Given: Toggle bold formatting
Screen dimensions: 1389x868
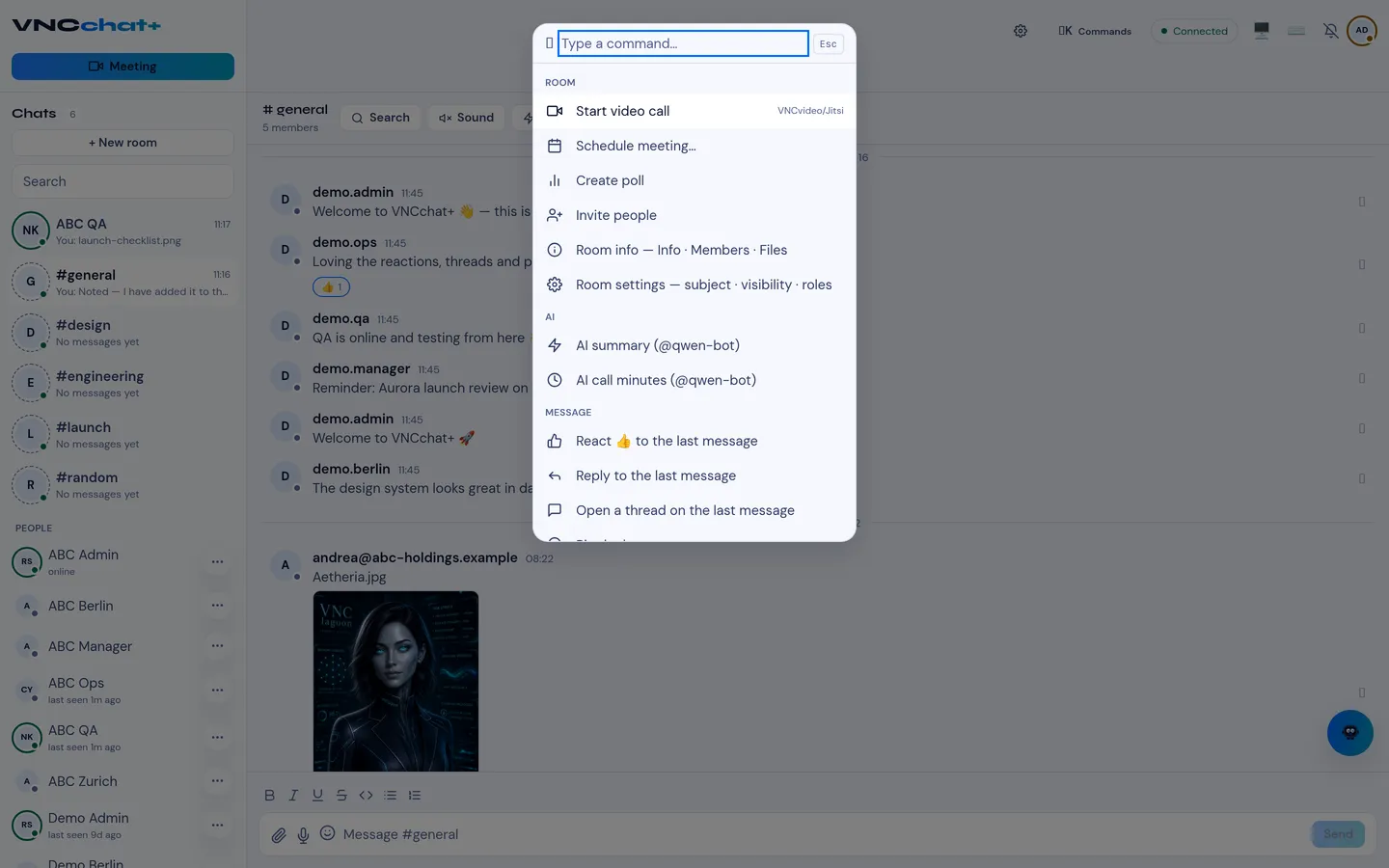Looking at the screenshot, I should tap(270, 796).
